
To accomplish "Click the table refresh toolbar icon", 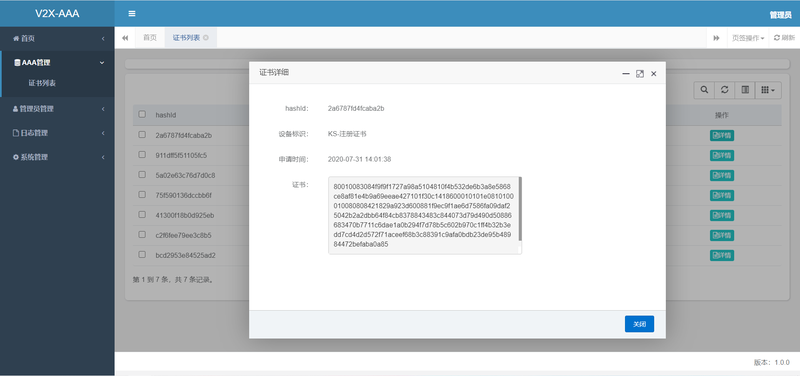I will (724, 90).
